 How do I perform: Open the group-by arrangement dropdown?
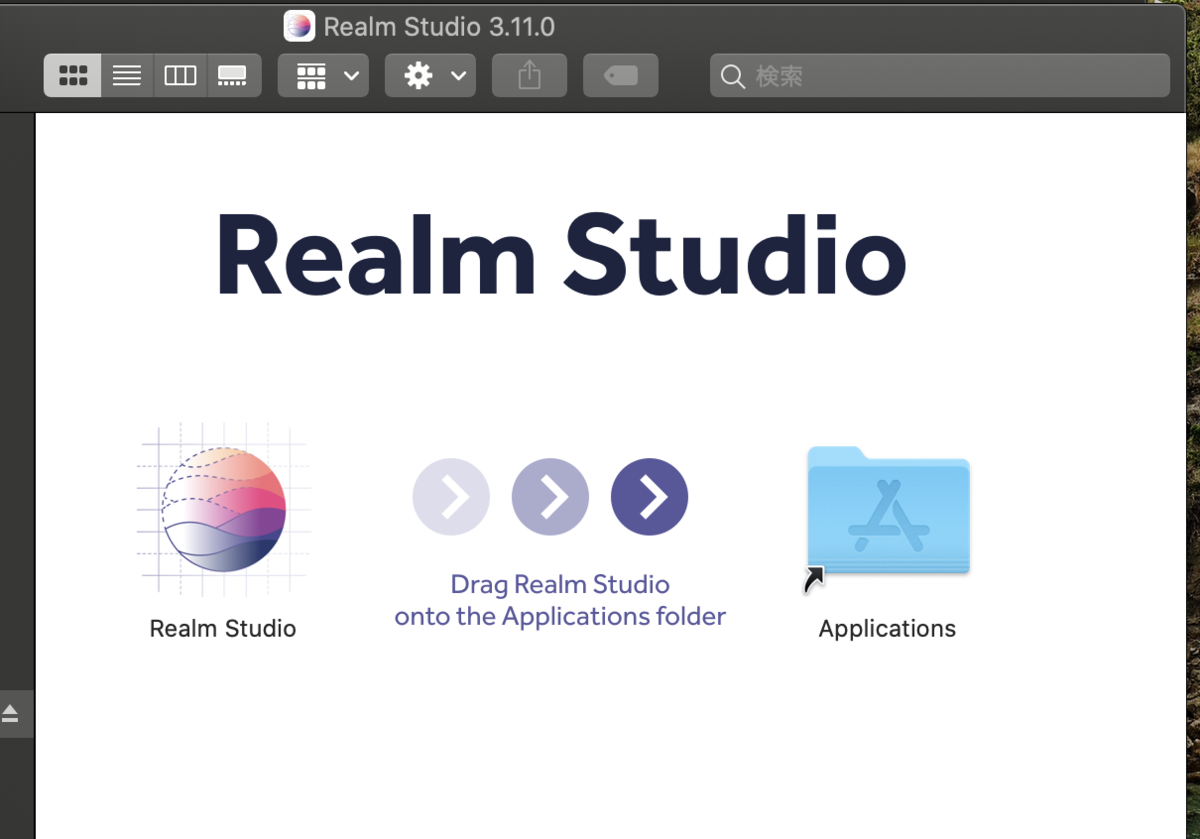[323, 76]
